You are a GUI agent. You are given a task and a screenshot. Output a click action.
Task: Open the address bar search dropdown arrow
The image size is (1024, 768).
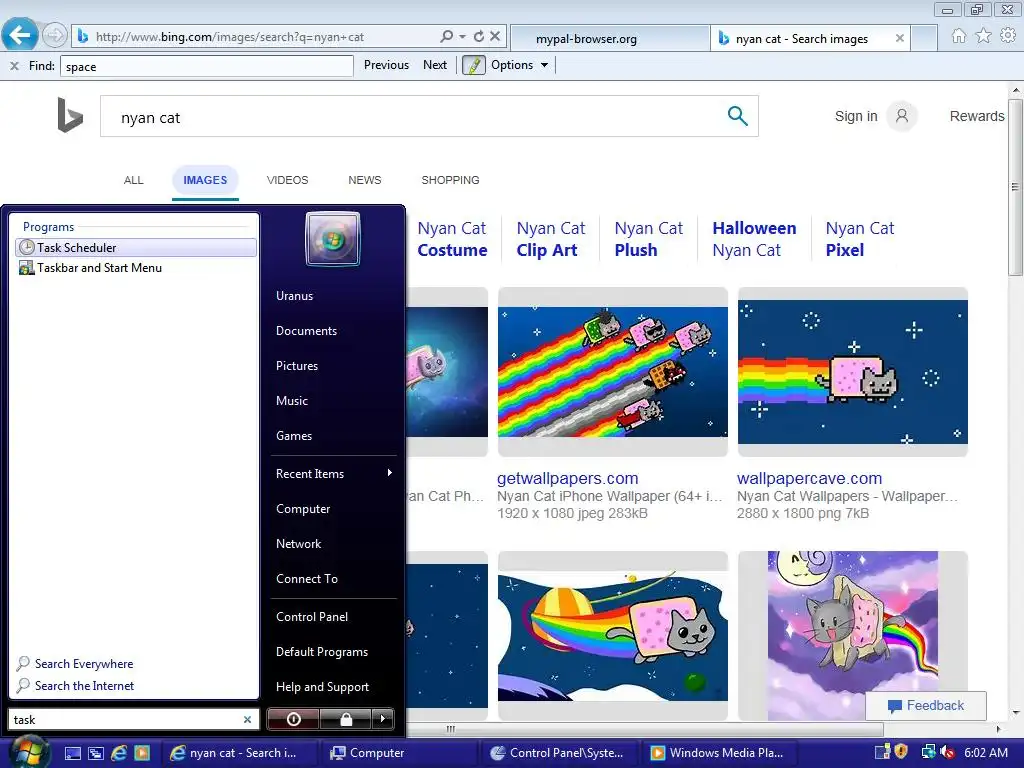coord(462,37)
